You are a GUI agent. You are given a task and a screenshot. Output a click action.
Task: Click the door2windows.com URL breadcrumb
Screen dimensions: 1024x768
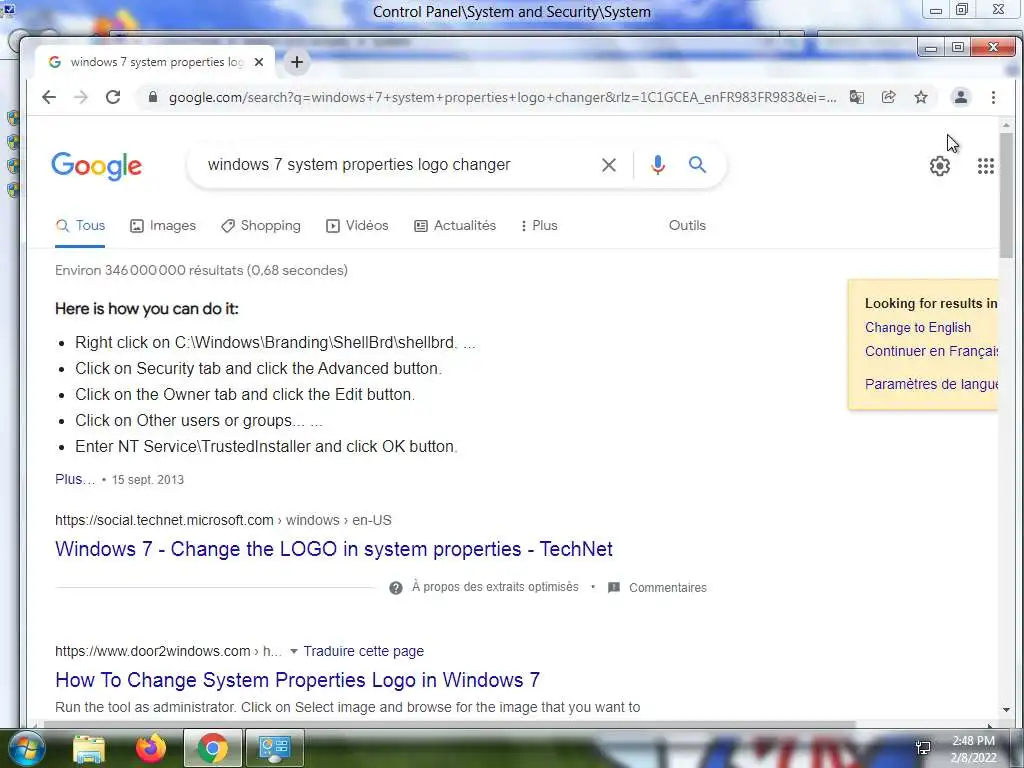click(x=168, y=652)
